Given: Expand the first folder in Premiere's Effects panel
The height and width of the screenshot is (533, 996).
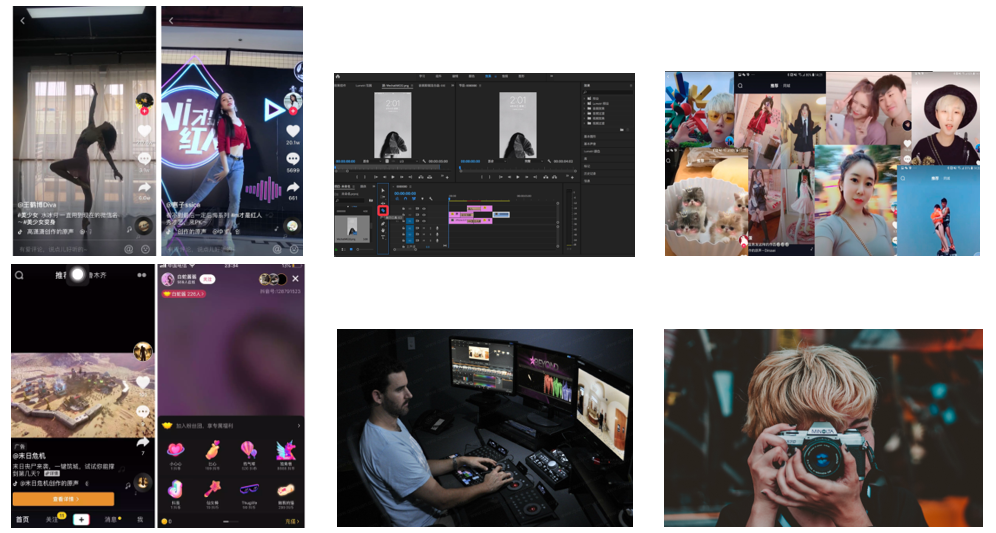Looking at the screenshot, I should coord(587,98).
